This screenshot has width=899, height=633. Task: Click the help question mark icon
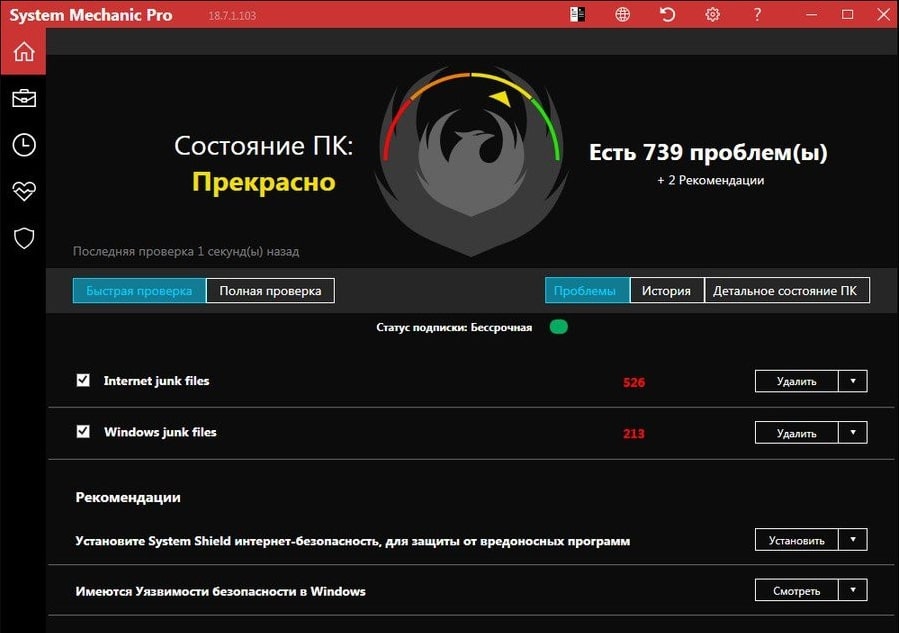click(757, 15)
